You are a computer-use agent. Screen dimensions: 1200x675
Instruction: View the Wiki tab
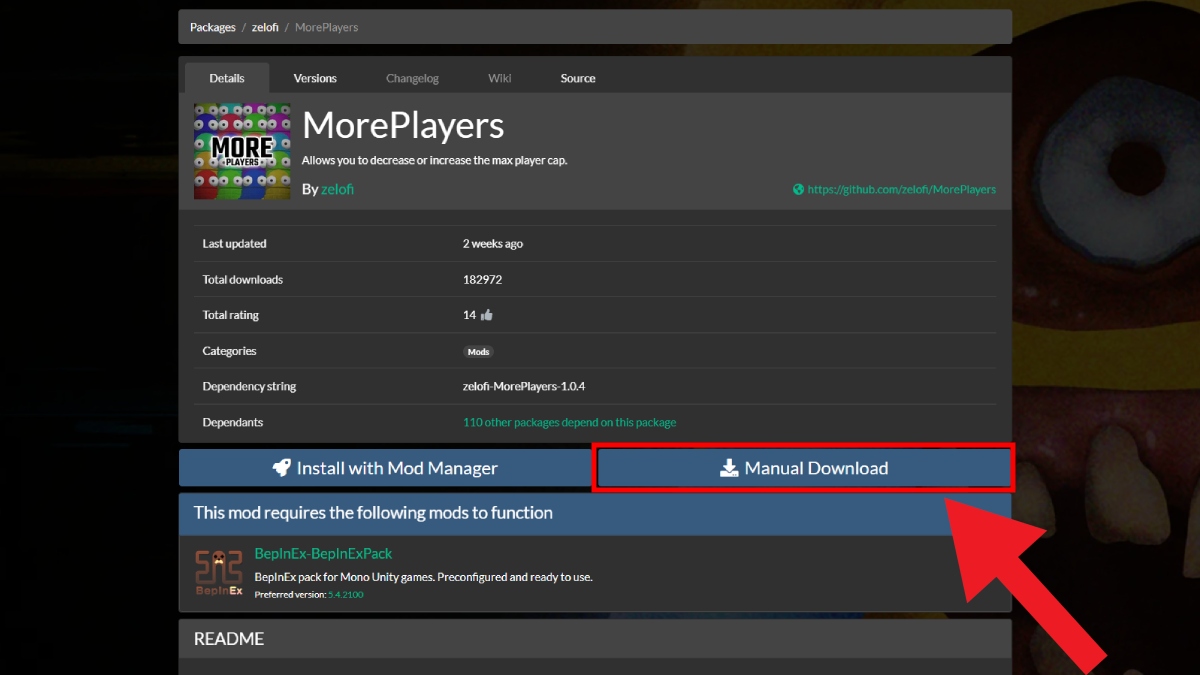point(499,77)
